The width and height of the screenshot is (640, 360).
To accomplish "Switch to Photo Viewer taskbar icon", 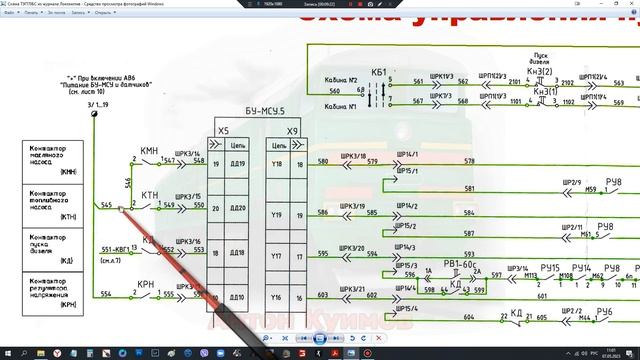I will point(351,353).
